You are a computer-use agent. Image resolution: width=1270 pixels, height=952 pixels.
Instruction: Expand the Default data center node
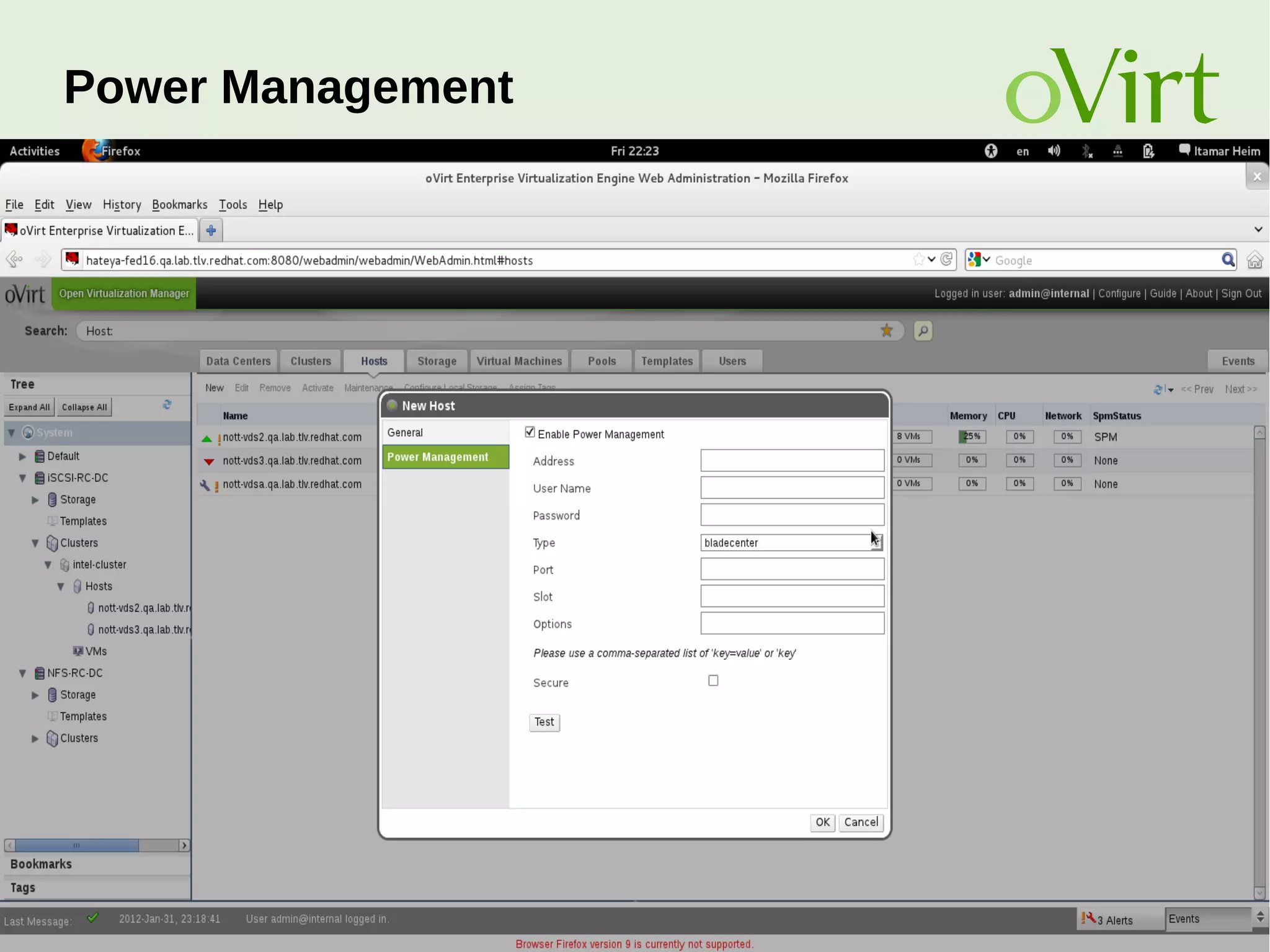click(23, 456)
